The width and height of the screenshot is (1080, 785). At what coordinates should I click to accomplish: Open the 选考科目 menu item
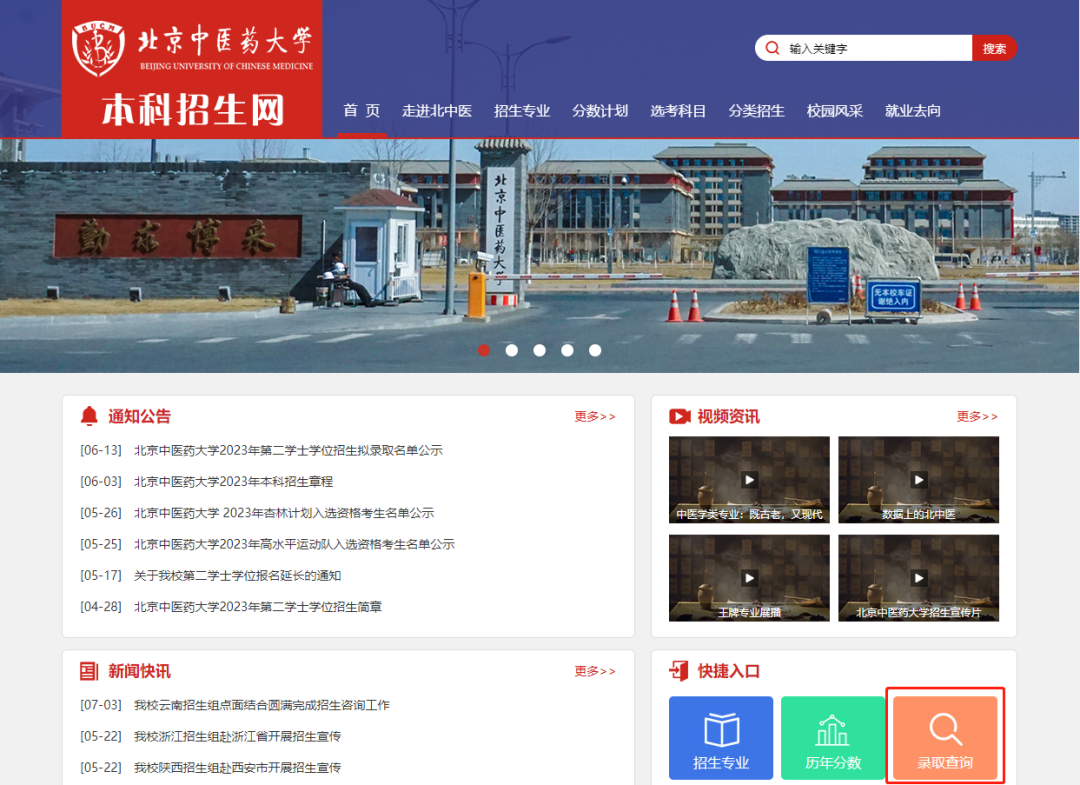(x=678, y=111)
